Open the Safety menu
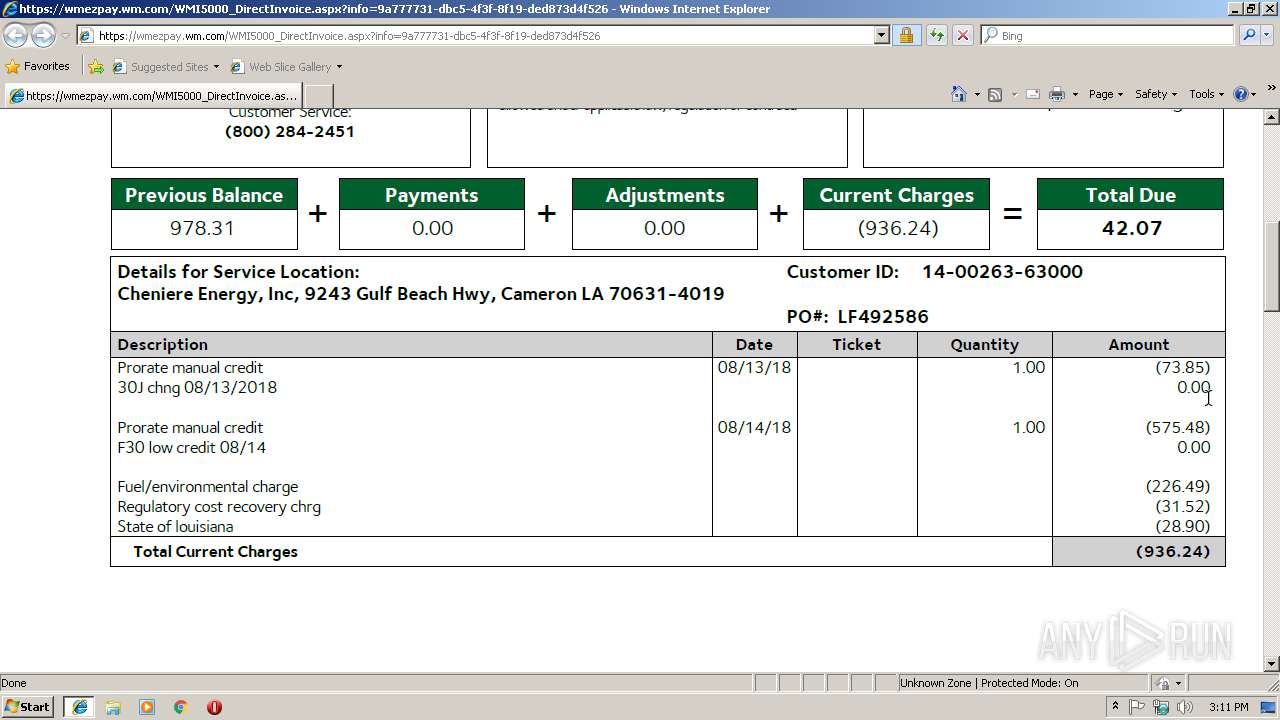Viewport: 1280px width, 720px height. click(1155, 94)
